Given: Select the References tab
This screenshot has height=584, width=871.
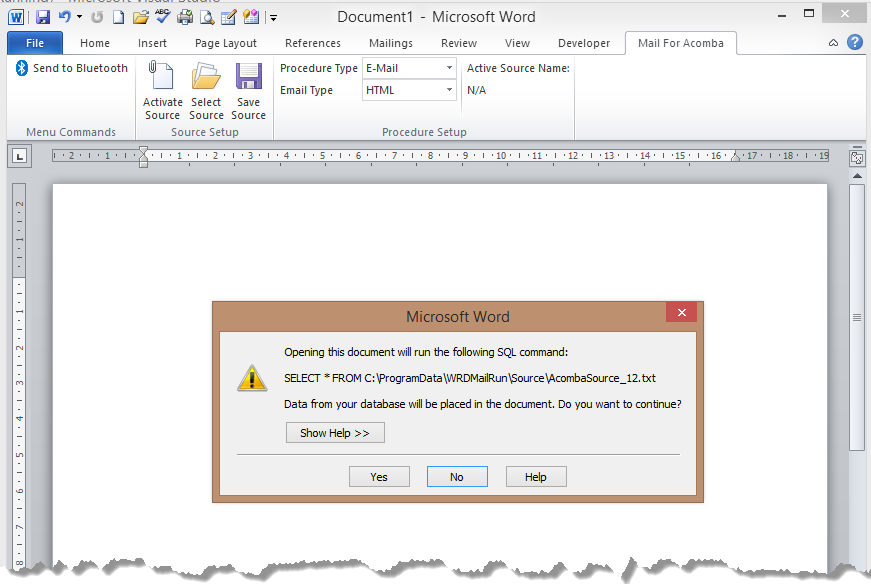Looking at the screenshot, I should (x=313, y=43).
